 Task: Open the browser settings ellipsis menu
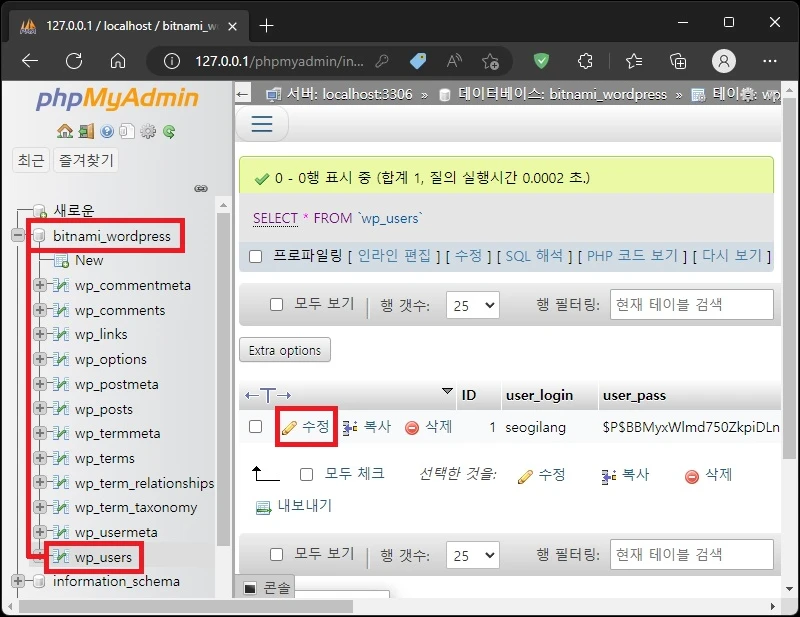pyautogui.click(x=769, y=61)
